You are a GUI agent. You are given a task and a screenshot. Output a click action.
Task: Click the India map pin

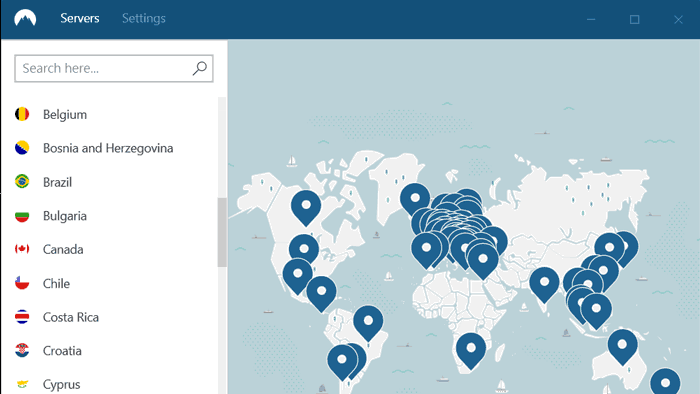point(544,285)
